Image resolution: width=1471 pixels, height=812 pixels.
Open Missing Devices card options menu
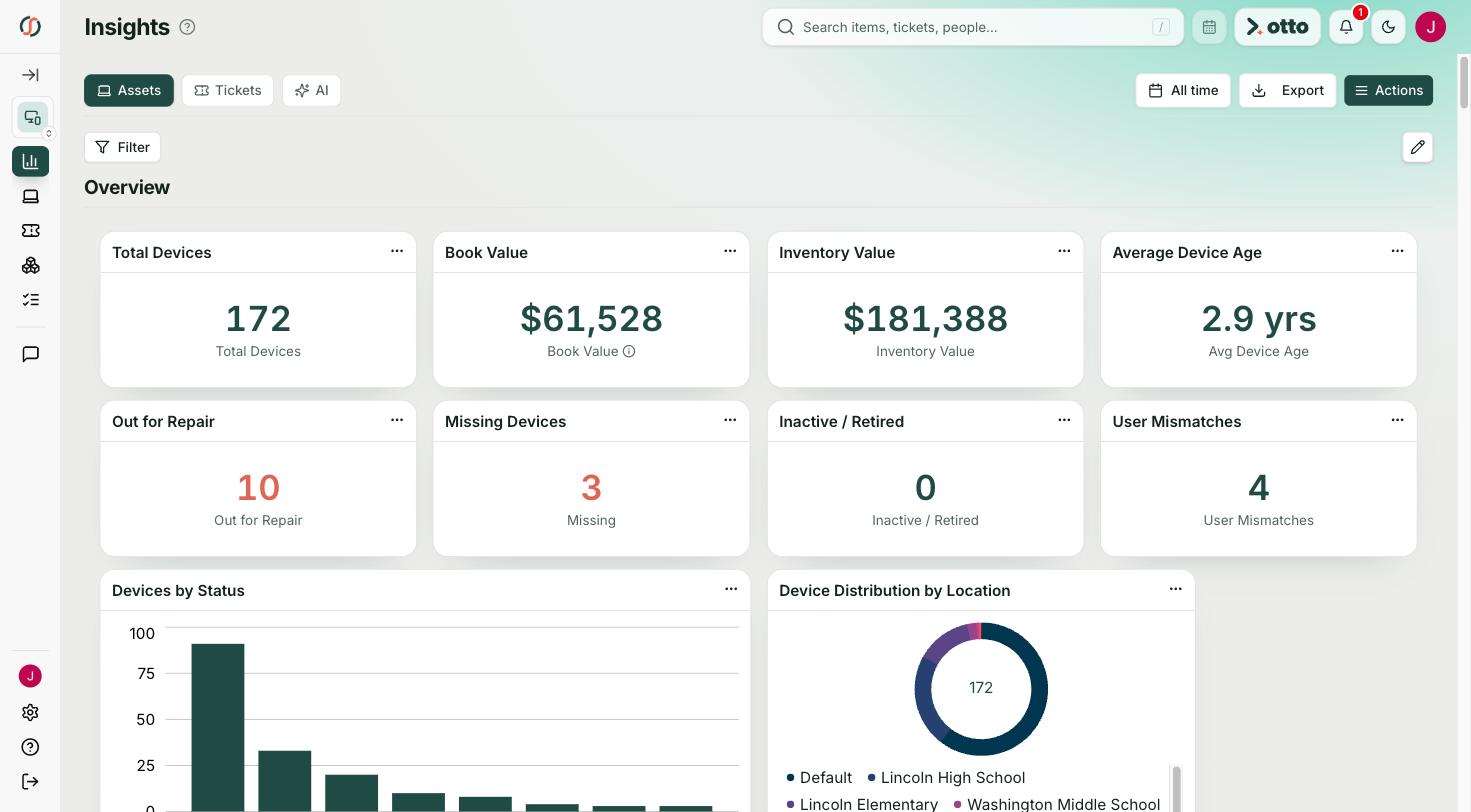click(730, 420)
